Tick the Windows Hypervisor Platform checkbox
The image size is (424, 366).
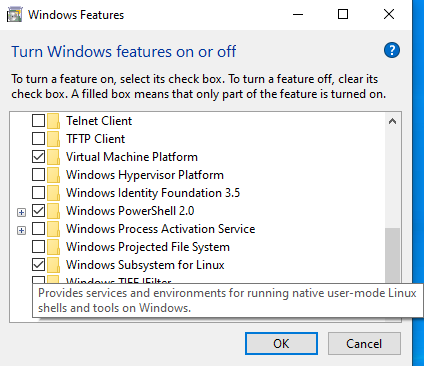(x=38, y=175)
